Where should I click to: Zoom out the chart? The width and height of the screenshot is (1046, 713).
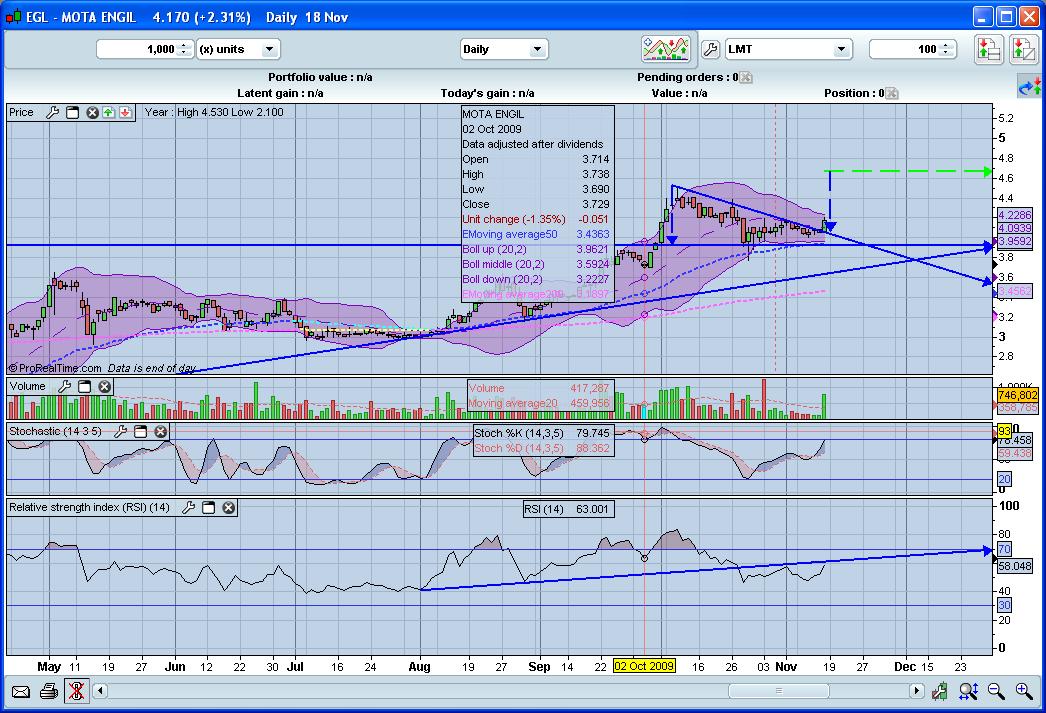(996, 692)
